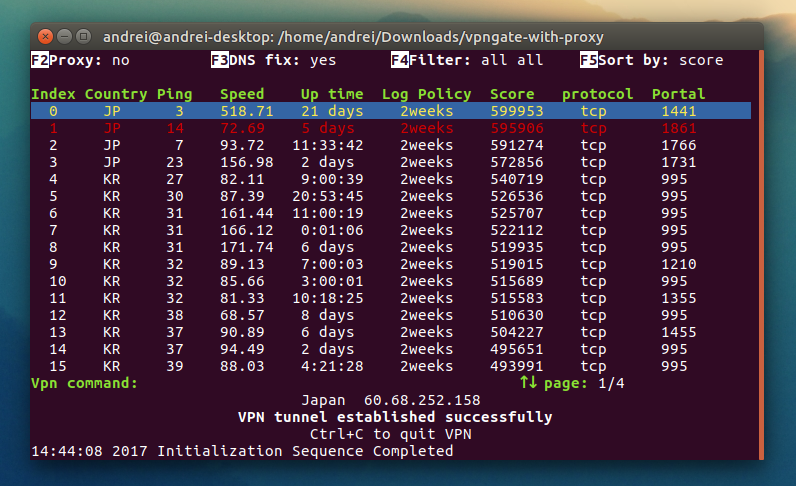Select server row with score 591274

pos(391,145)
